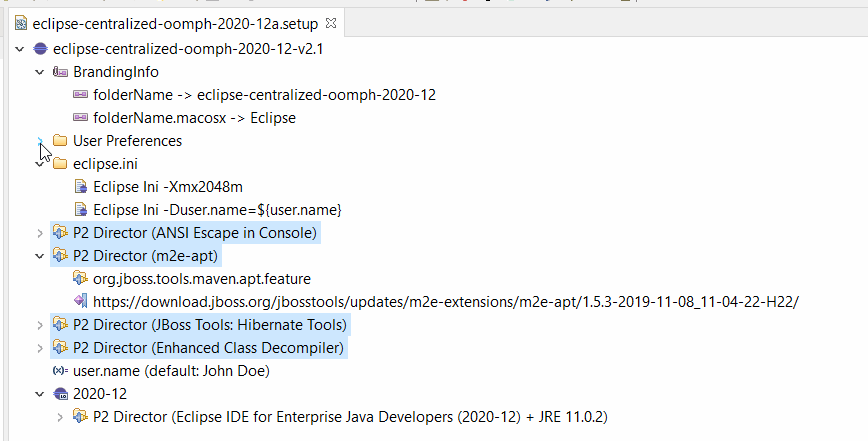Viewport: 868px width, 441px height.
Task: Click the eclipse.ini folder icon
Action: [x=60, y=164]
